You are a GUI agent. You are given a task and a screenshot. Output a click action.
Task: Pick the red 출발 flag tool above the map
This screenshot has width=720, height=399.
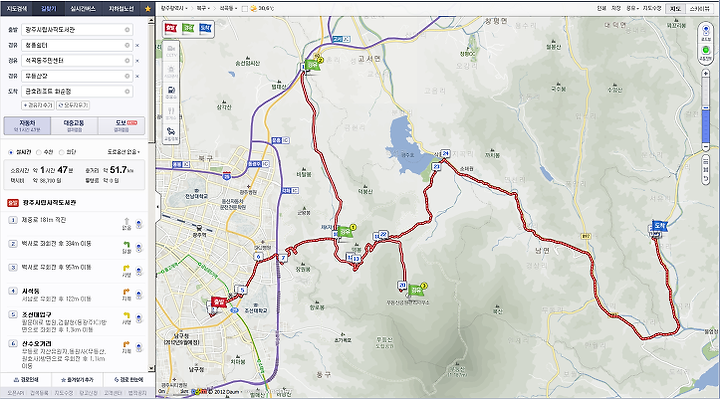click(171, 28)
